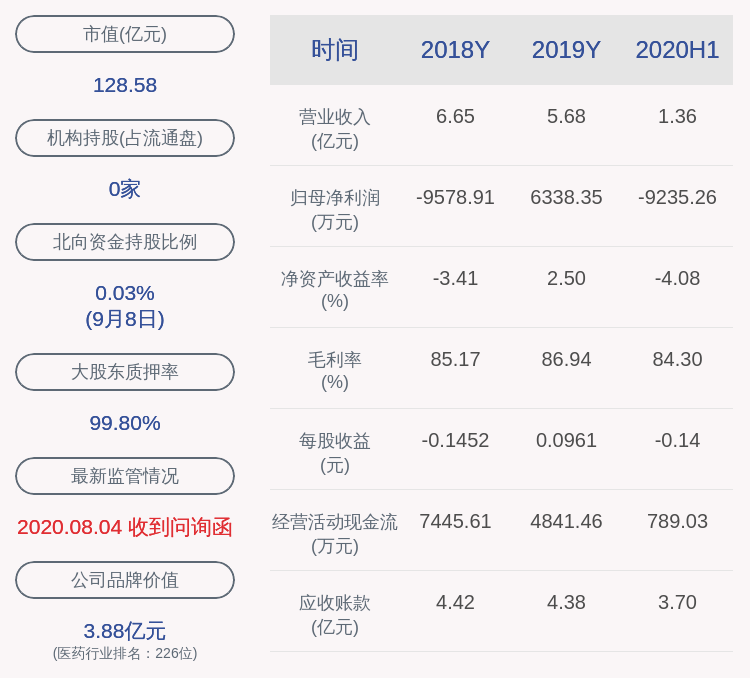750x678 pixels.
Task: Click the 2018Y column header
Action: click(x=455, y=50)
